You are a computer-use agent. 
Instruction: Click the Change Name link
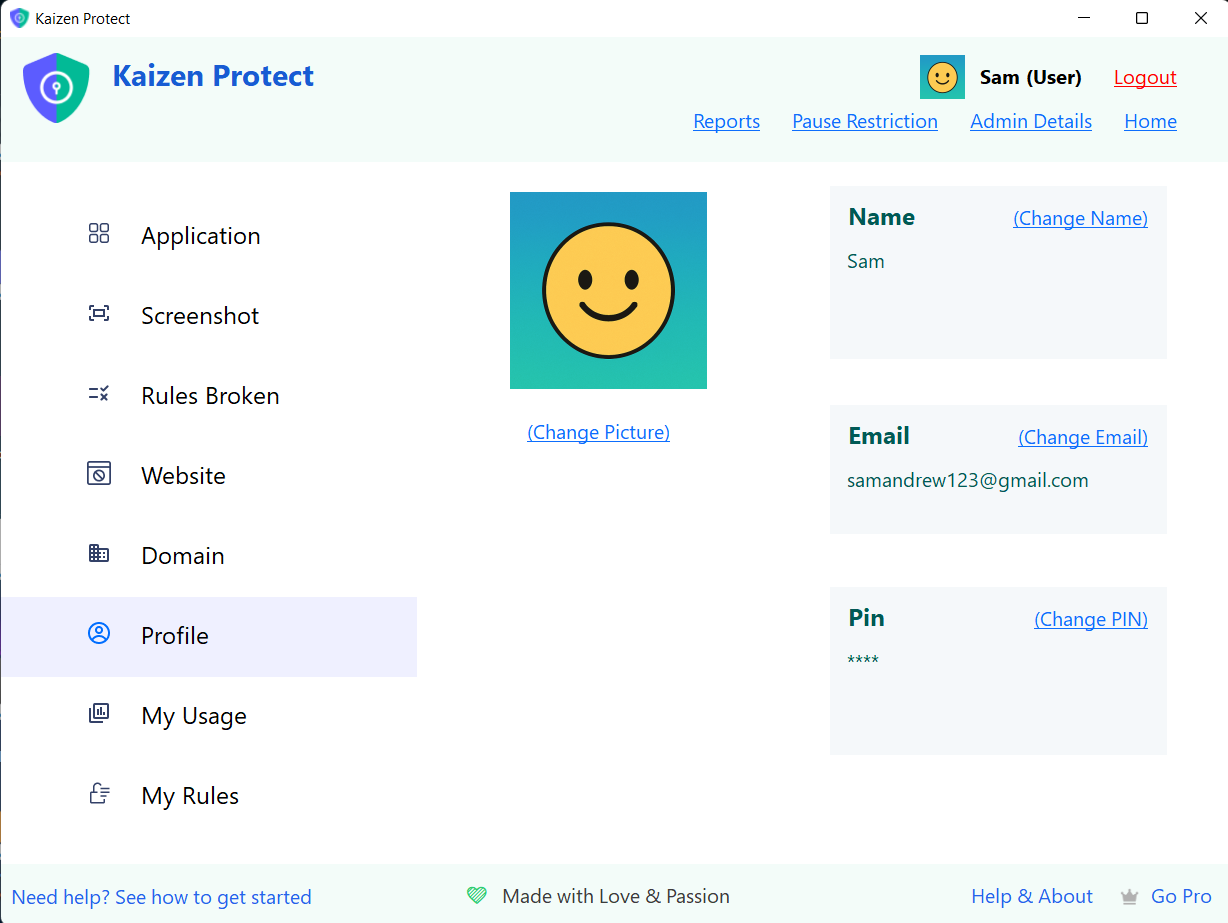(1080, 219)
